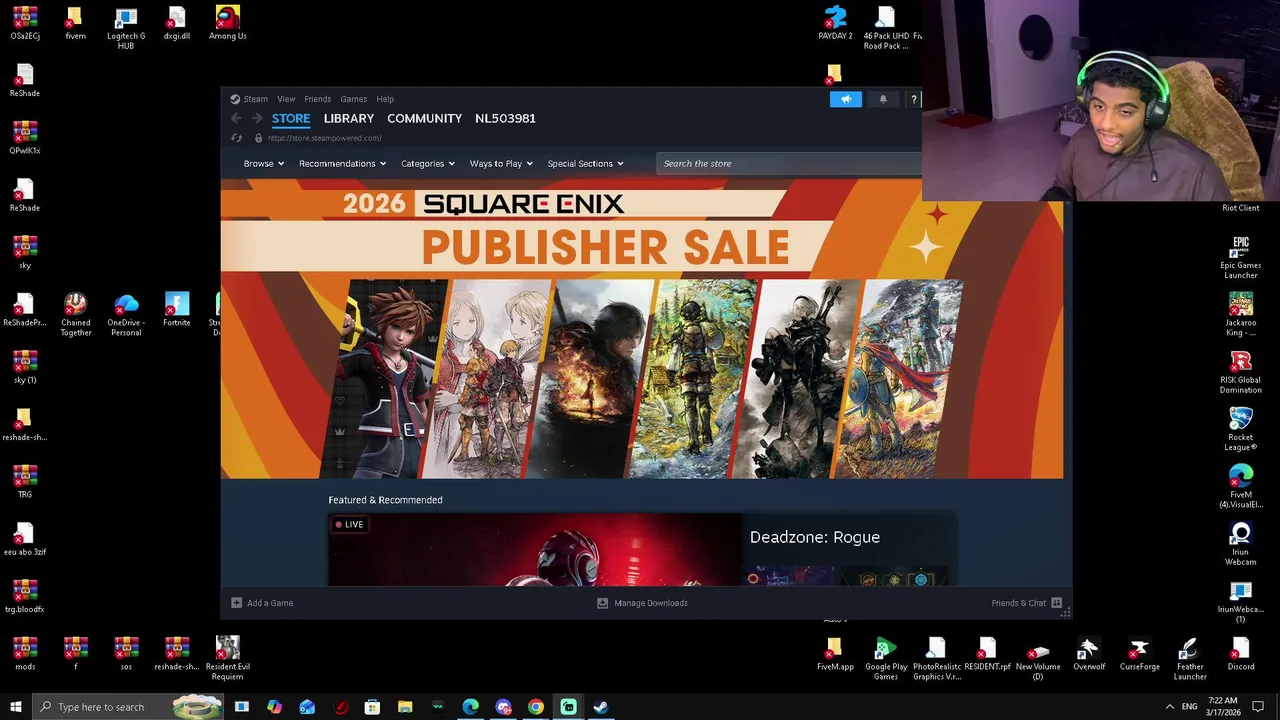This screenshot has height=720, width=1280.
Task: Select CurseForge desktop icon
Action: coord(1139,654)
